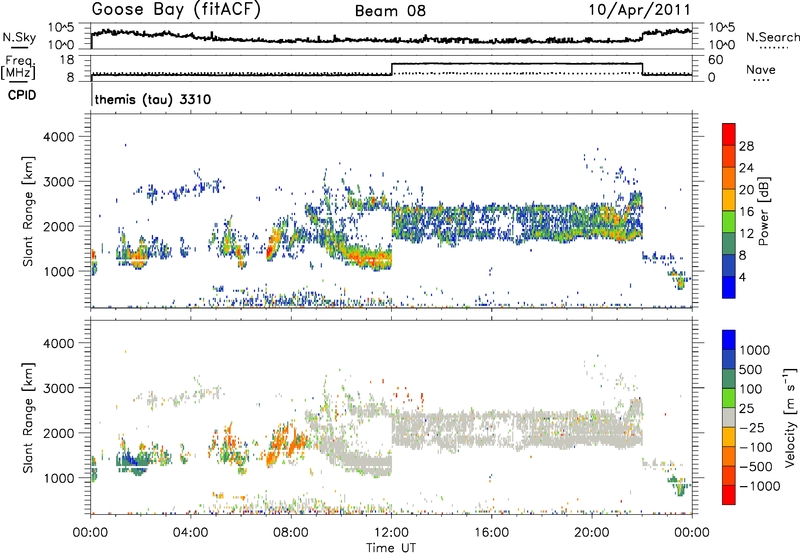Viewport: 800px width, 554px height.
Task: Click the 'N.Sky' legend label
Action: [x=19, y=37]
